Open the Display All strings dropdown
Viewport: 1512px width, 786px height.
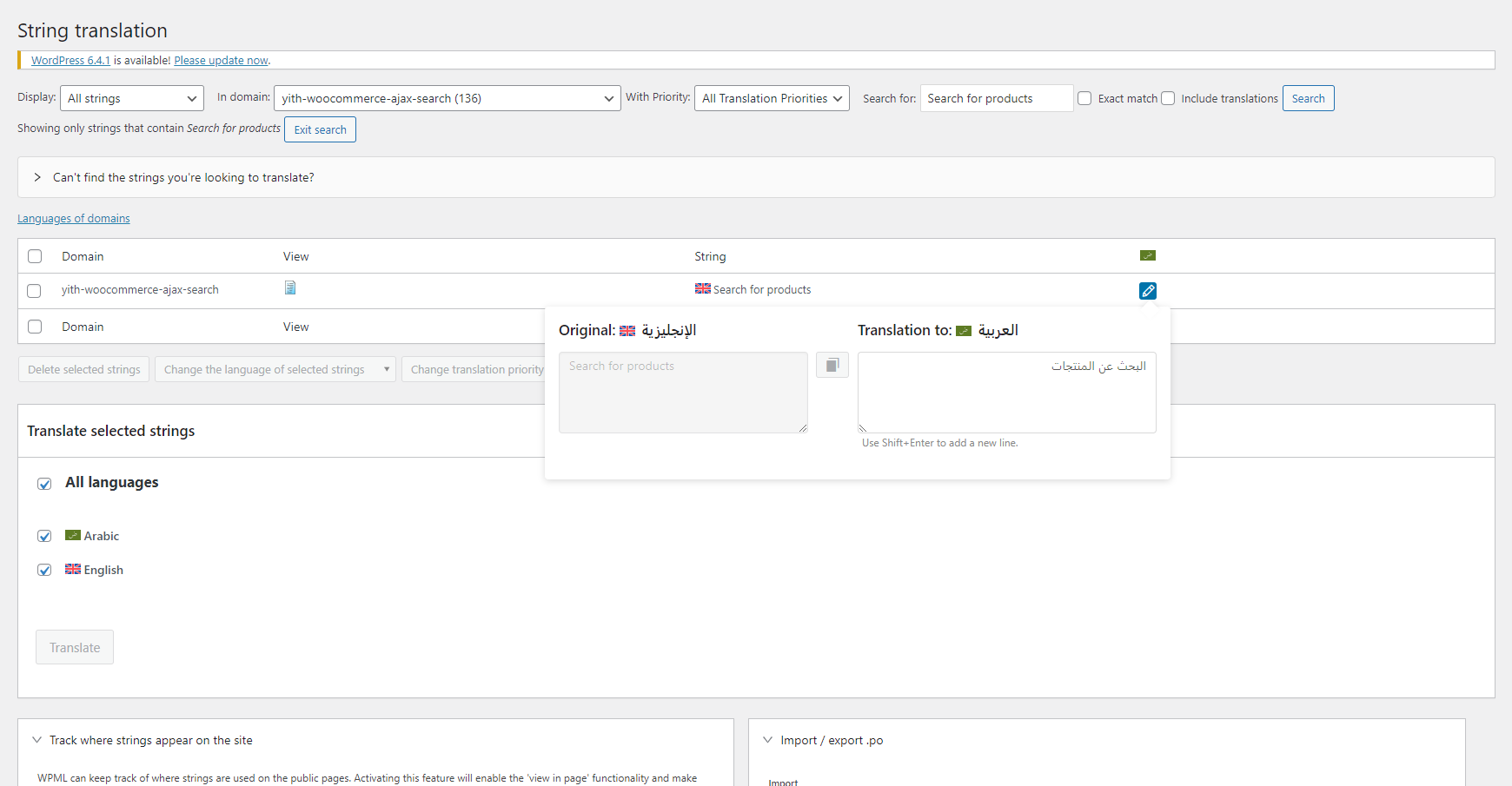click(132, 98)
